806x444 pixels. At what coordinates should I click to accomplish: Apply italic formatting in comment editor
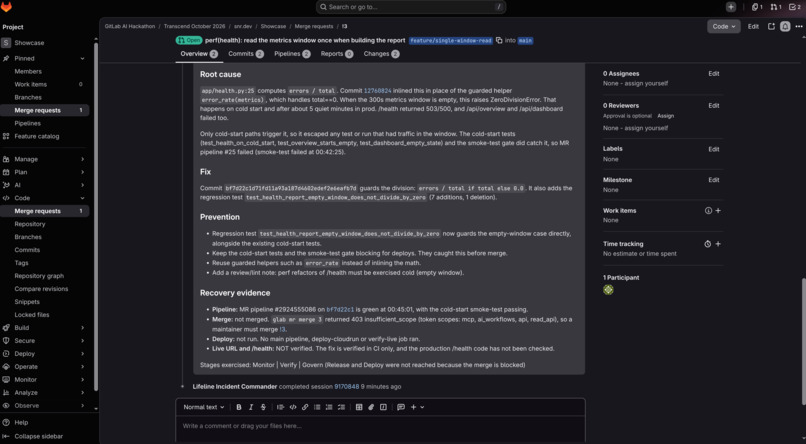coord(251,407)
